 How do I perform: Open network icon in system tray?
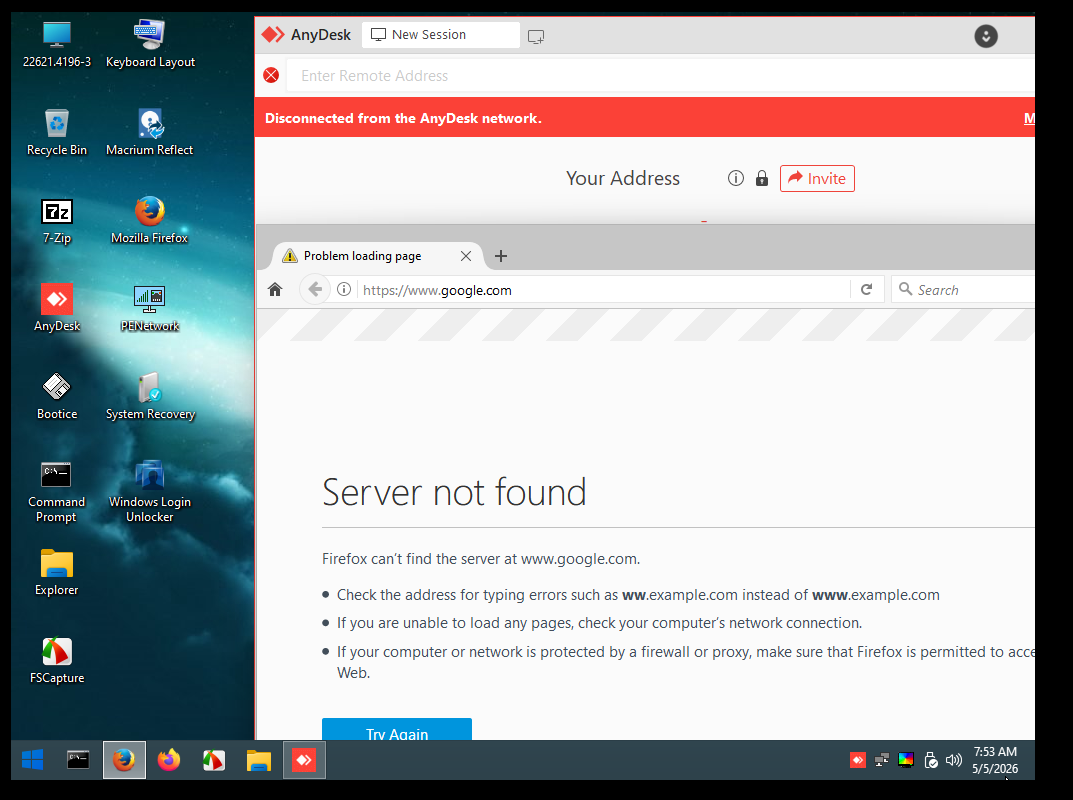tap(882, 760)
